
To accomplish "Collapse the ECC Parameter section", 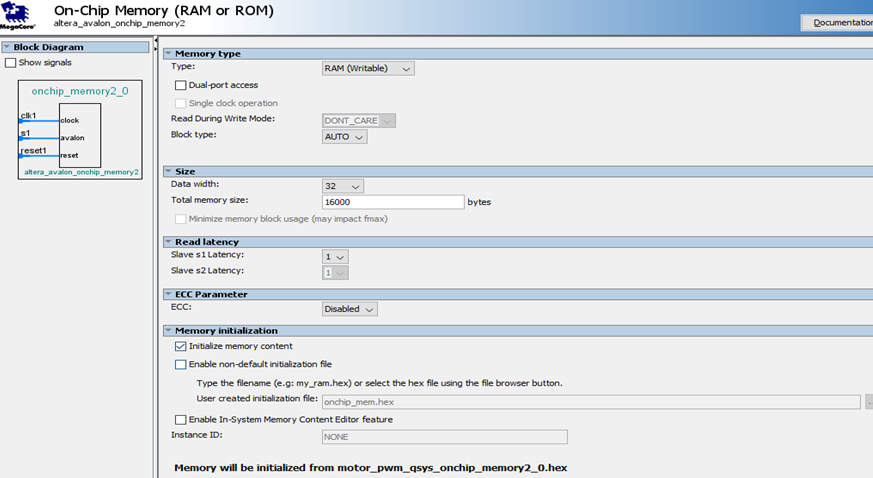I will tap(167, 295).
